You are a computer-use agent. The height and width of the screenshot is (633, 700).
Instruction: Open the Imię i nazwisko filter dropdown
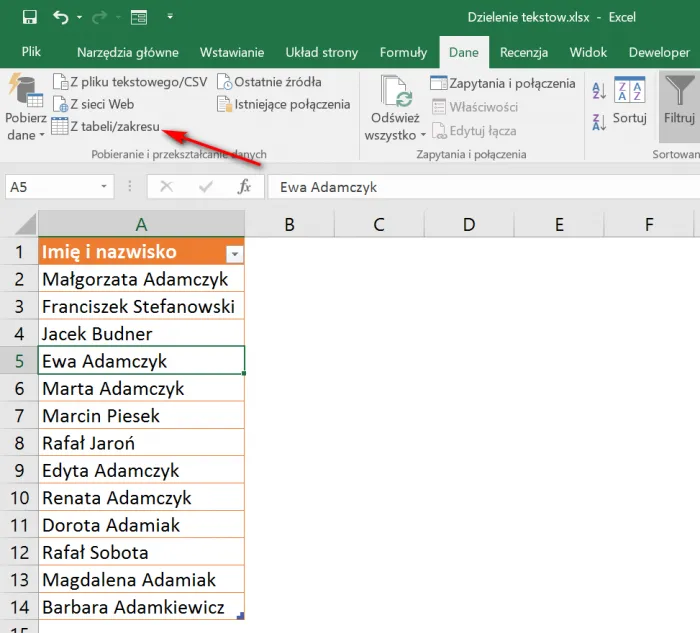[x=234, y=253]
